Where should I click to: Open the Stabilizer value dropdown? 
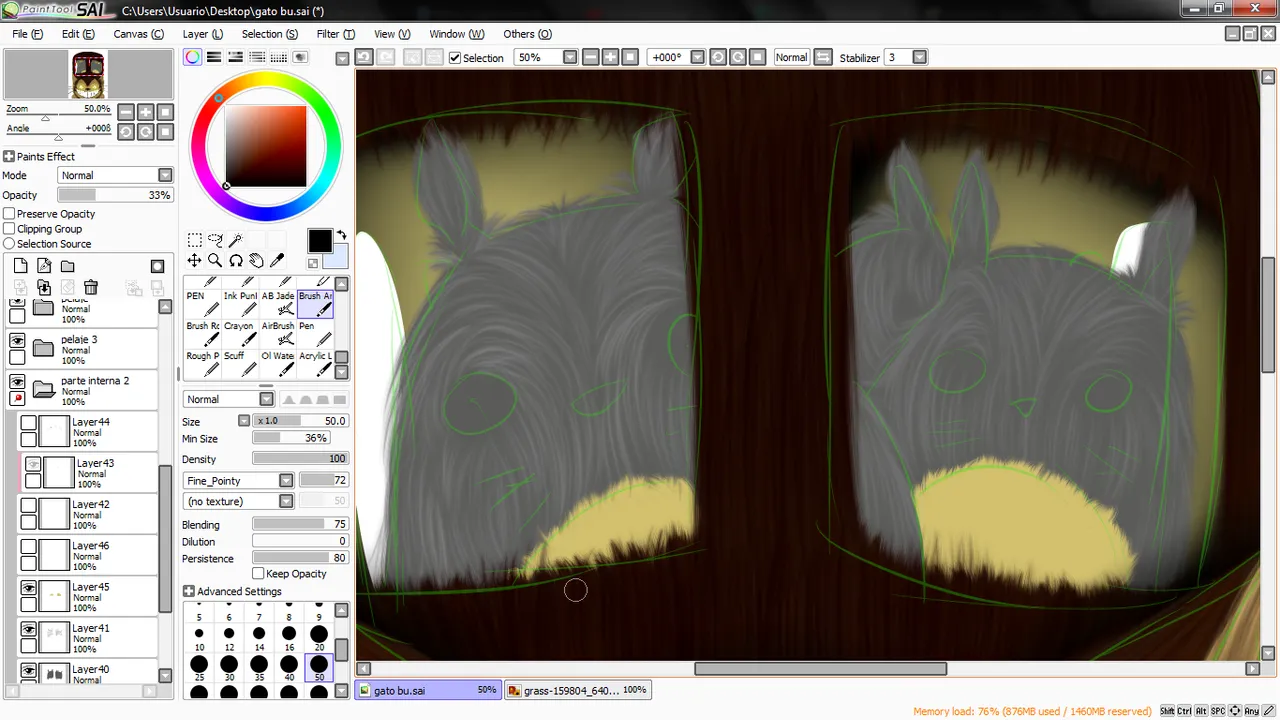pos(920,57)
